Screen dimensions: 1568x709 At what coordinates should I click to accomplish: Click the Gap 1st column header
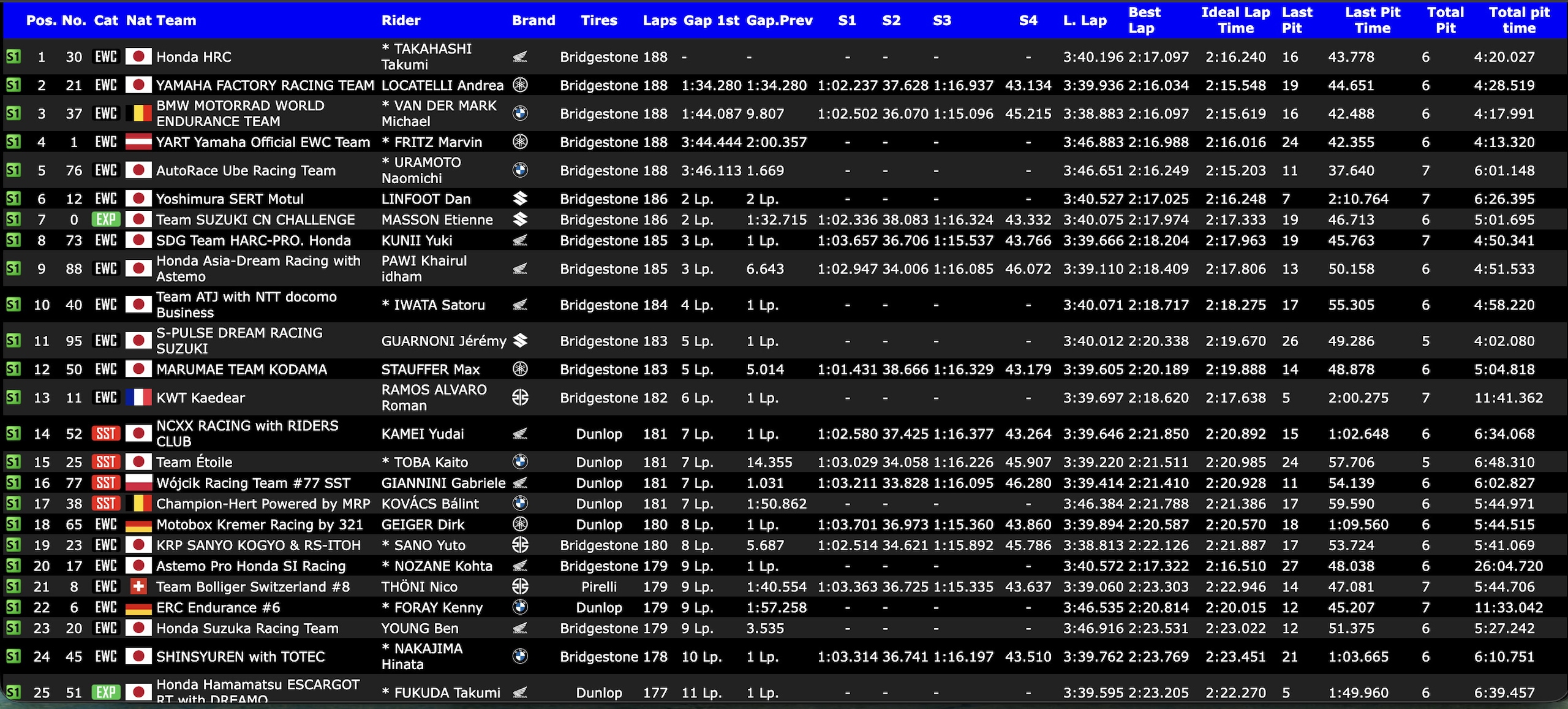click(x=712, y=20)
